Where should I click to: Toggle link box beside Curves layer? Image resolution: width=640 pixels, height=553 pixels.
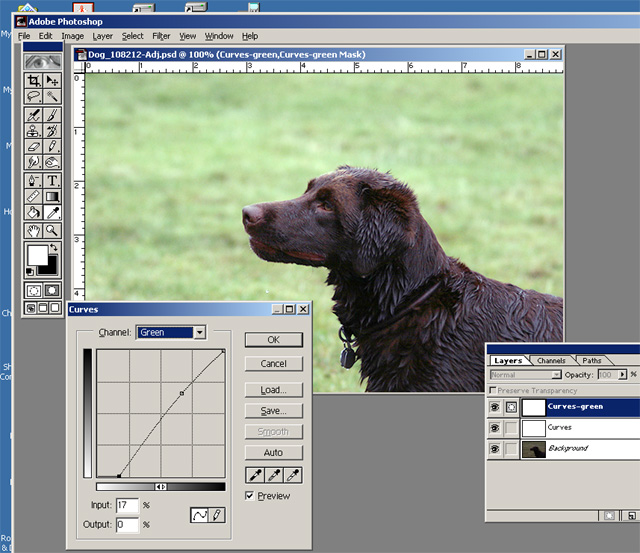tap(511, 428)
